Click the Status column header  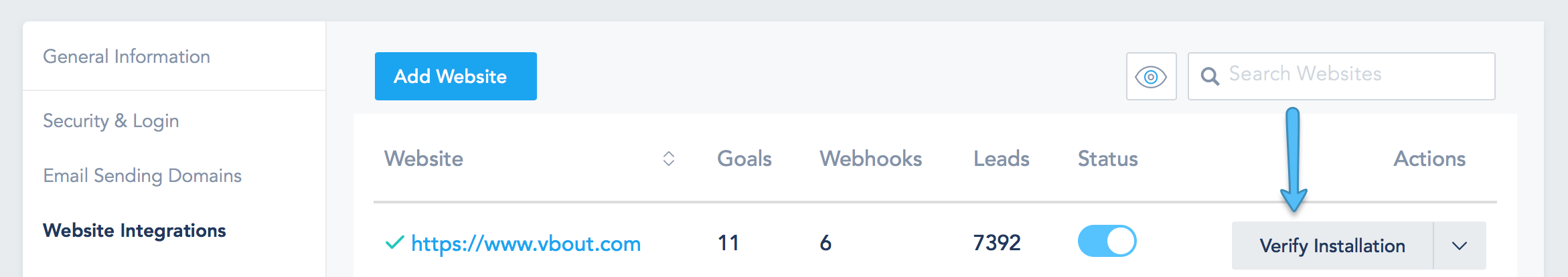click(1107, 159)
